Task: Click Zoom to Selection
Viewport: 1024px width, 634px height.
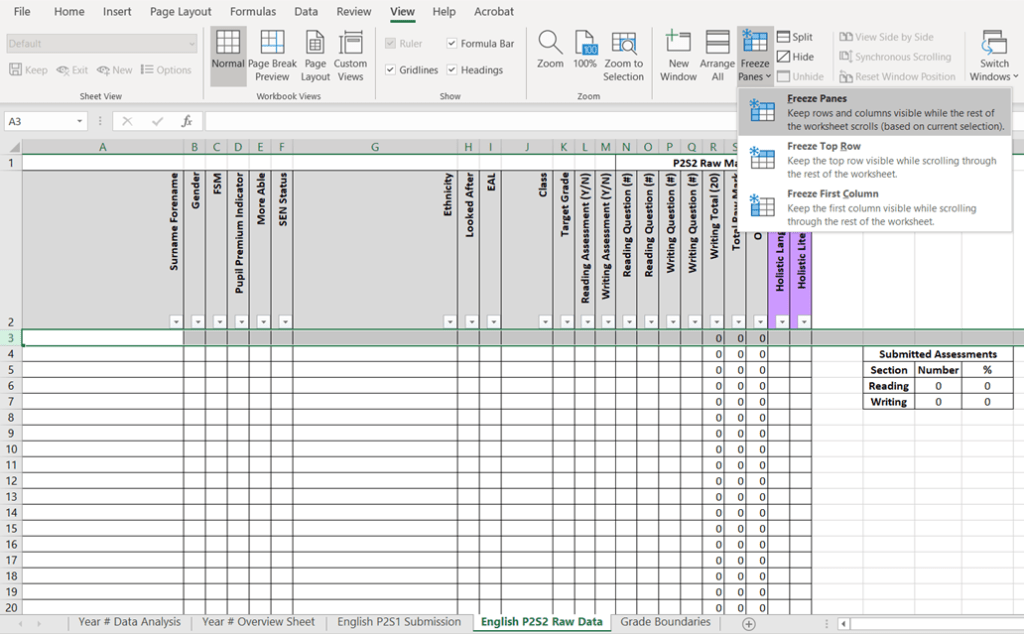Action: [624, 55]
